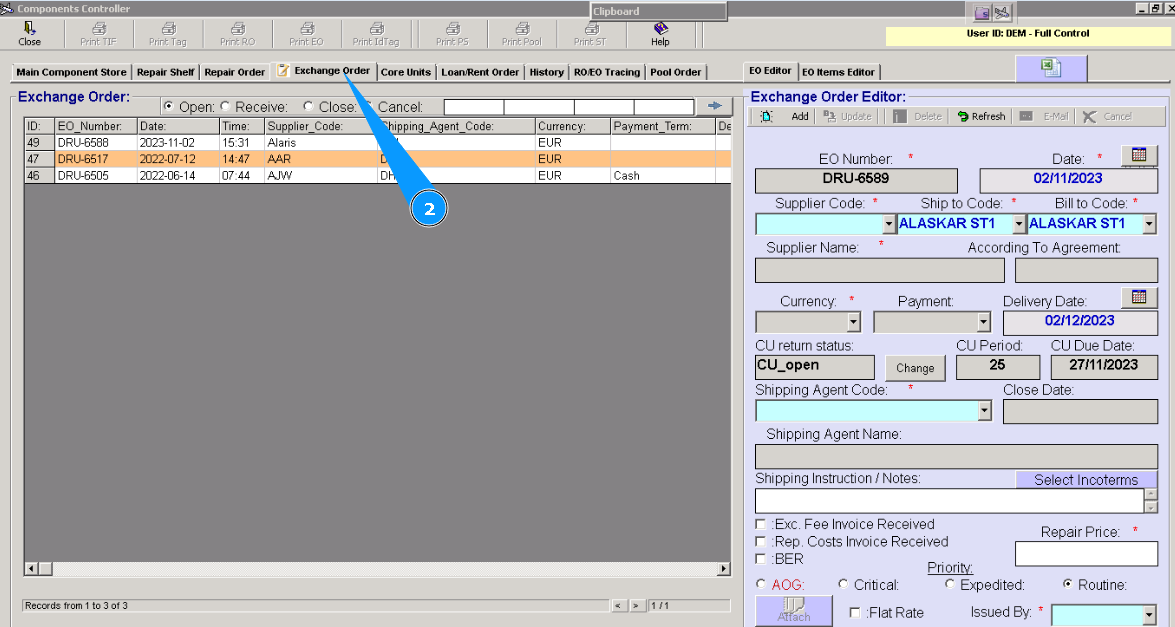Click Select Incoterms button
Image resolution: width=1175 pixels, height=627 pixels.
(1086, 479)
